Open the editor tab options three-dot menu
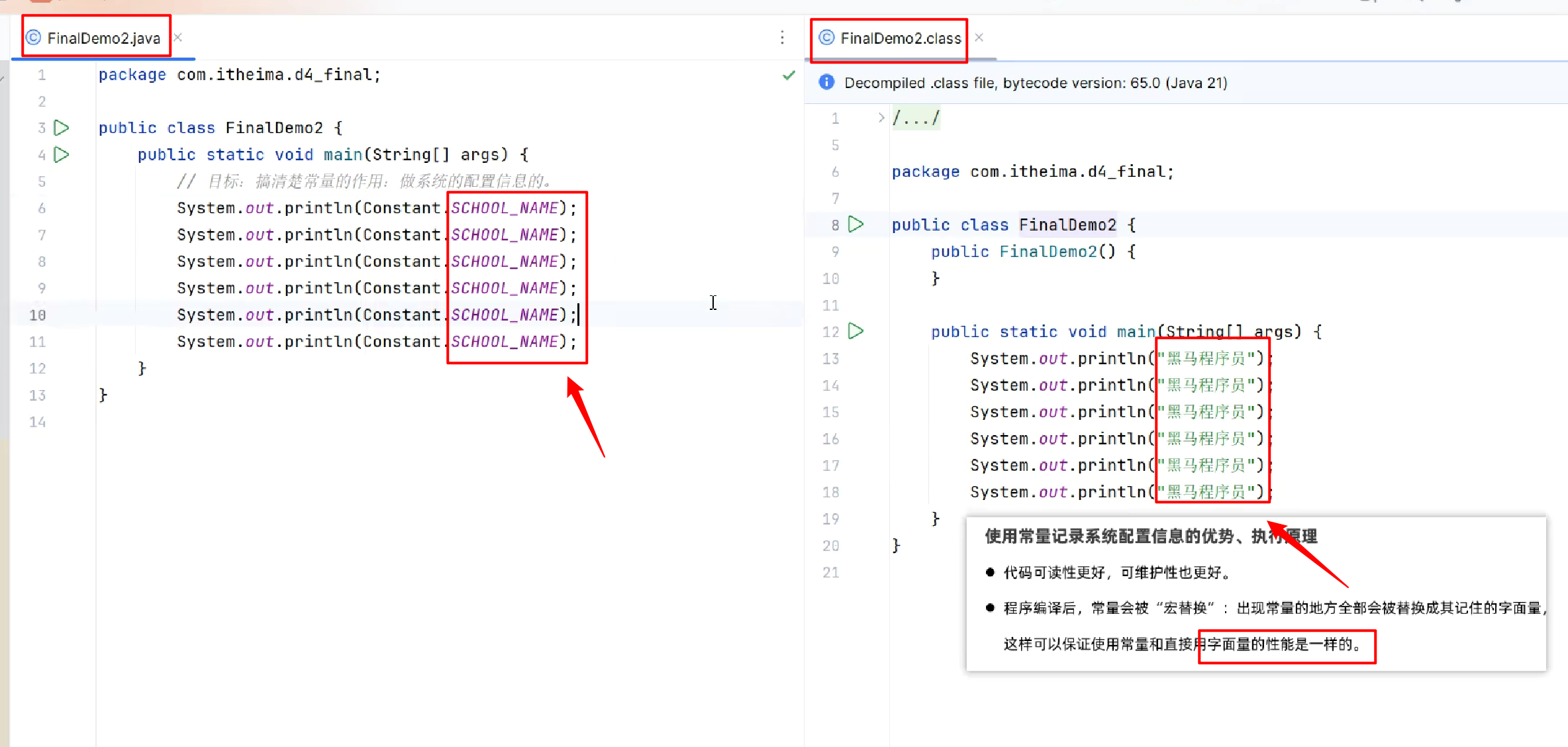Screen dimensions: 1568x747 [x=782, y=38]
